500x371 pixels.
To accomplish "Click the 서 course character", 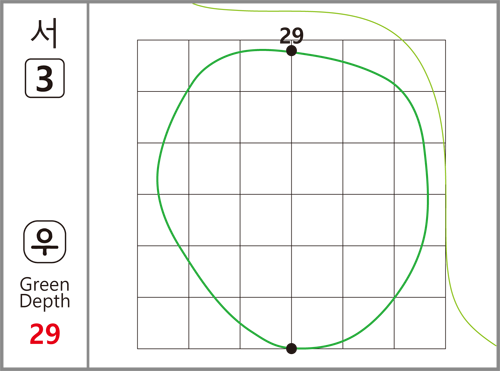I will [x=45, y=33].
